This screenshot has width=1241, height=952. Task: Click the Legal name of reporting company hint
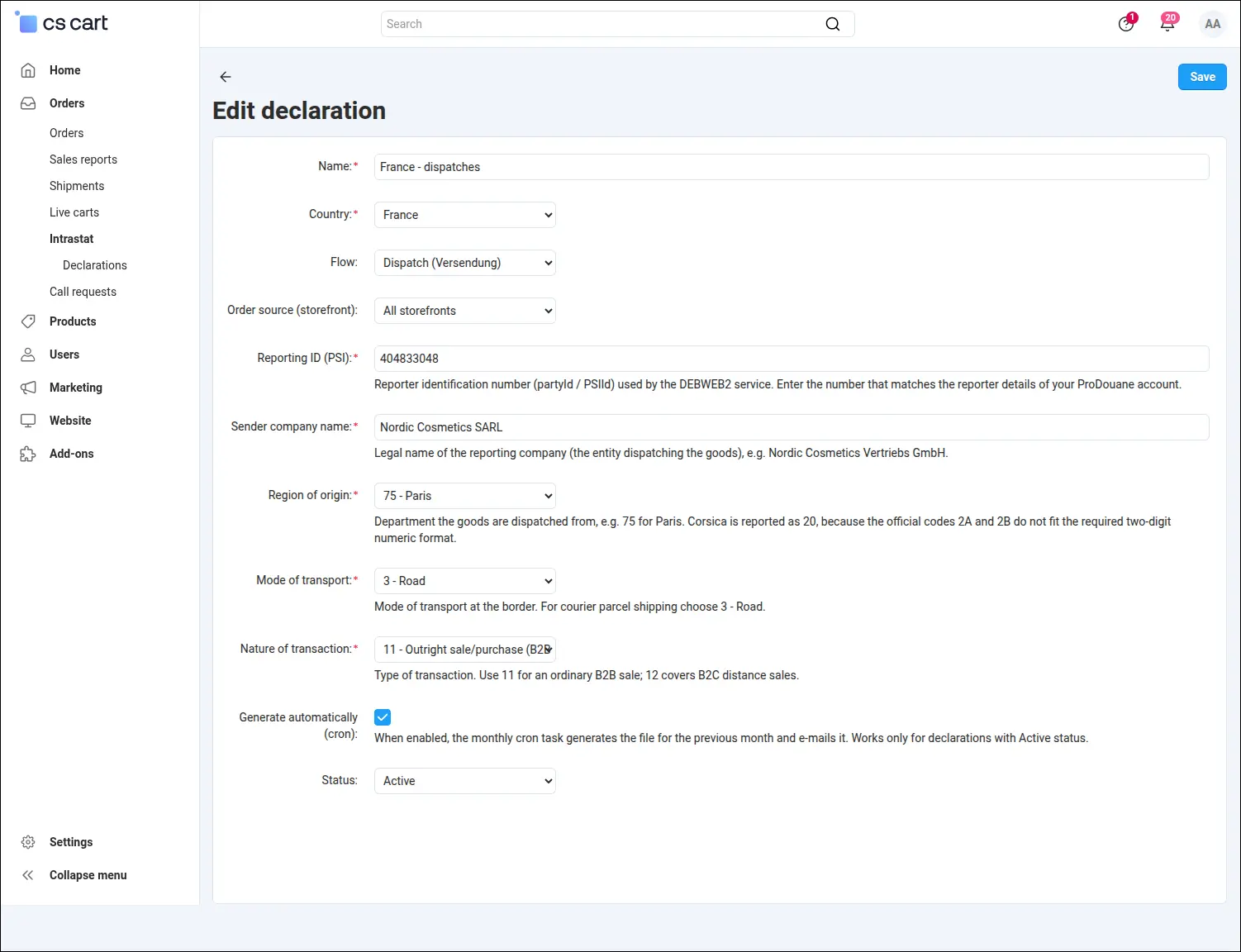click(661, 453)
